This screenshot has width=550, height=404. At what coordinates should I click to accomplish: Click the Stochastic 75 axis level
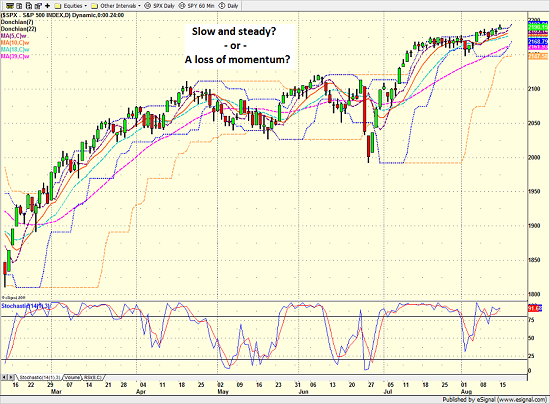(x=531, y=320)
